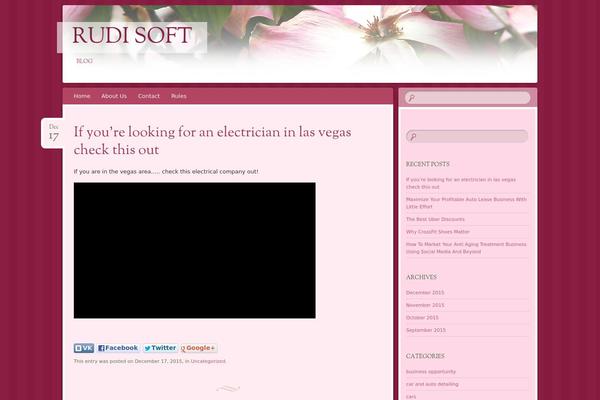Click magnifier icon in top search box
This screenshot has width=600, height=400.
(411, 98)
